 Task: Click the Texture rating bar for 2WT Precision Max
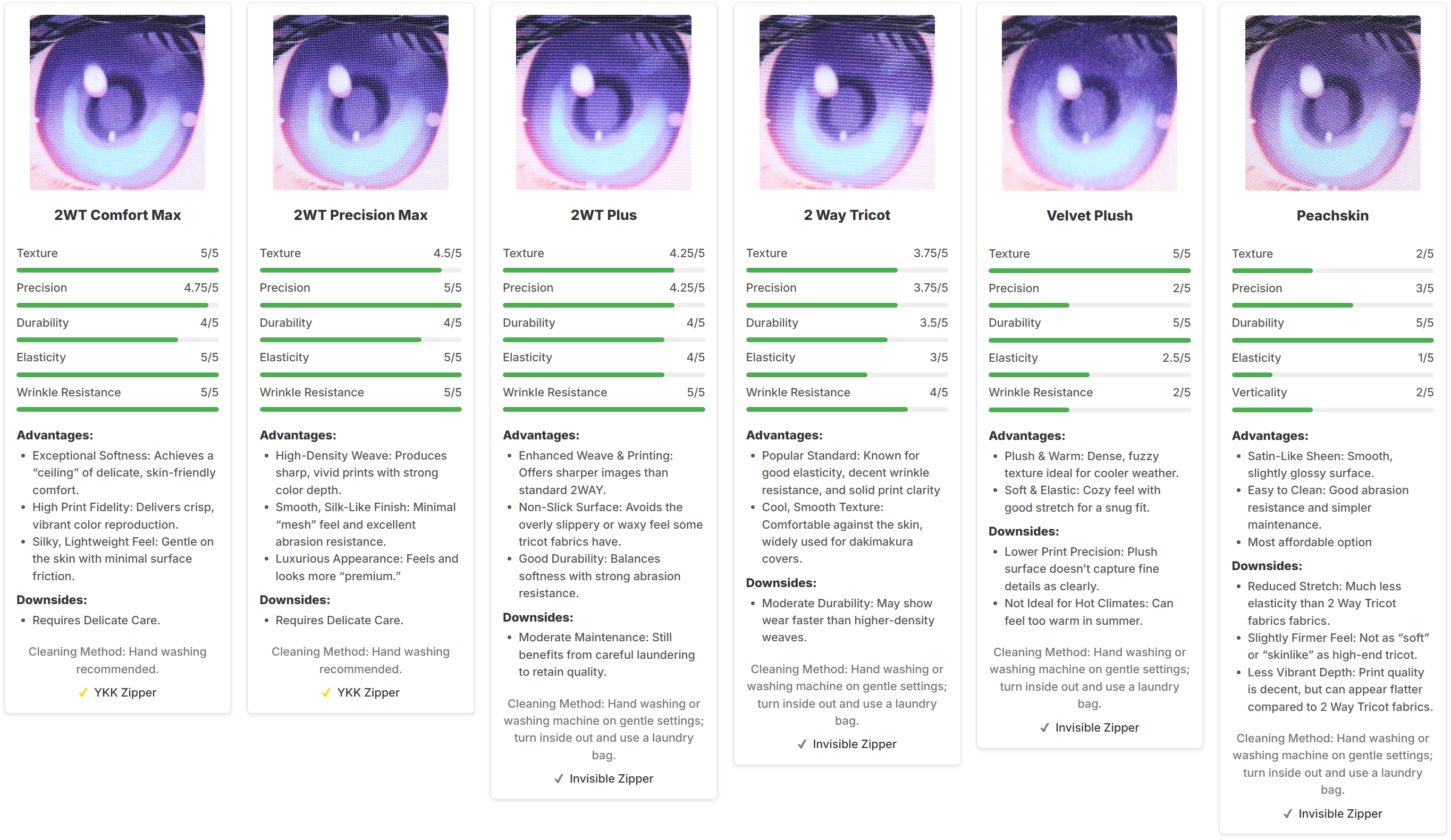(x=360, y=270)
